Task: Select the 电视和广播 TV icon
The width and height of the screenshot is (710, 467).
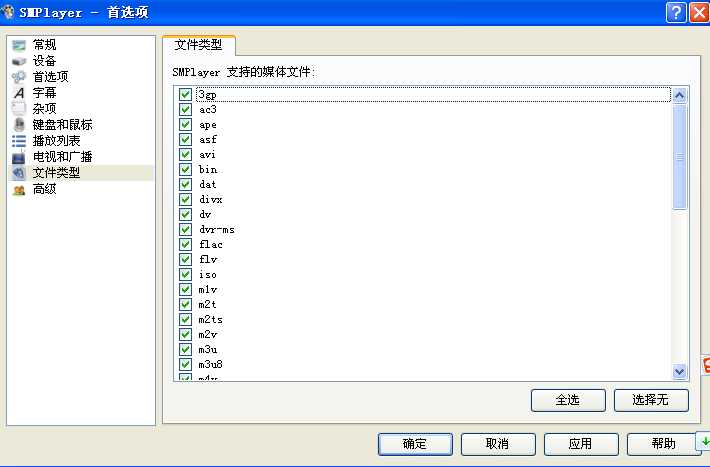Action: pyautogui.click(x=19, y=157)
